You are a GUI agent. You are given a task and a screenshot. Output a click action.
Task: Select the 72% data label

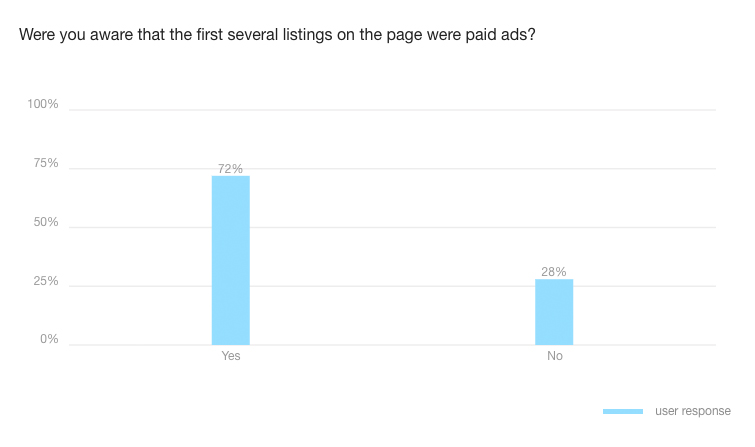pyautogui.click(x=230, y=169)
